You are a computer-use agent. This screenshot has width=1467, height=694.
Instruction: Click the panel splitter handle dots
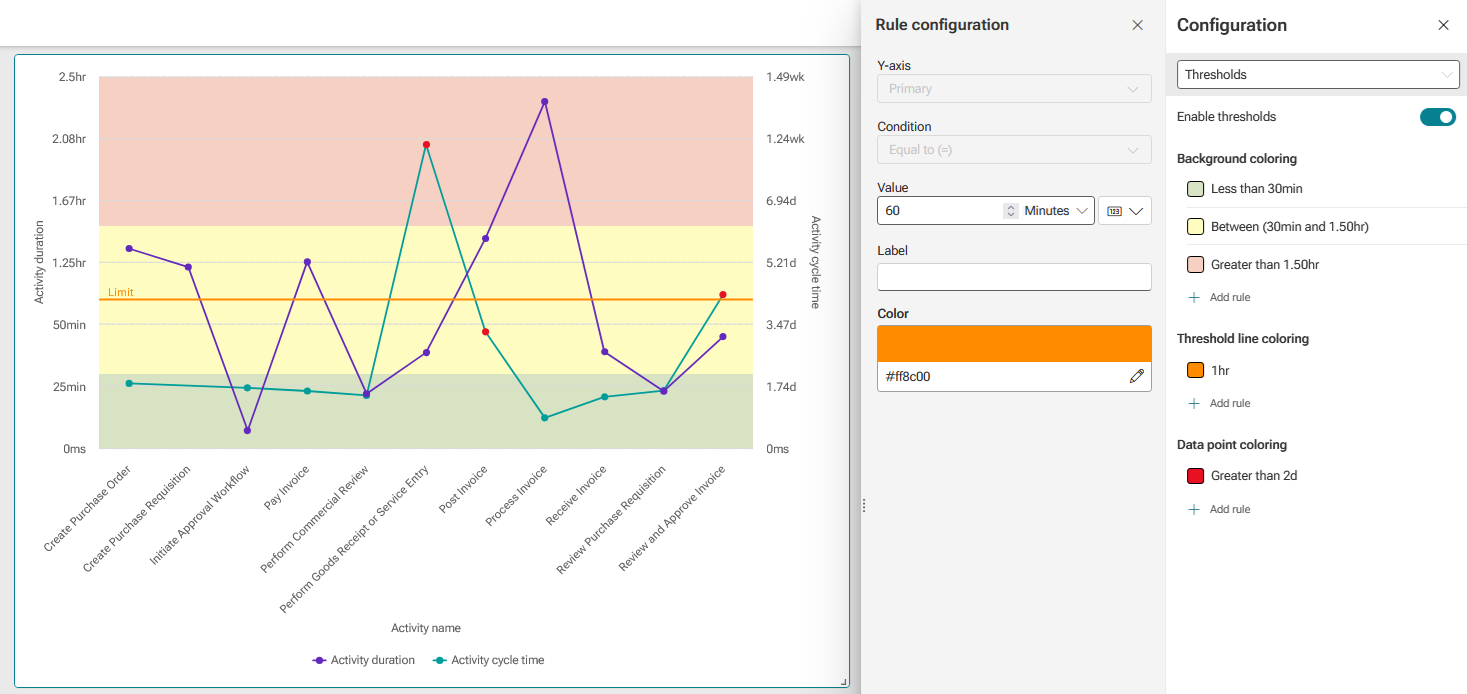(864, 506)
